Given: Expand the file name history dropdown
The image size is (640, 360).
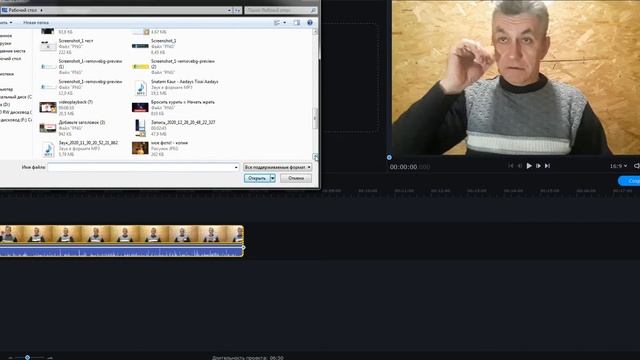Looking at the screenshot, I should [236, 167].
